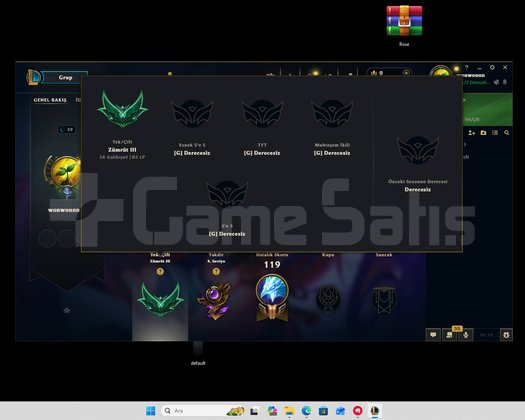The height and width of the screenshot is (420, 525).
Task: Click the Grup button
Action: 65,77
